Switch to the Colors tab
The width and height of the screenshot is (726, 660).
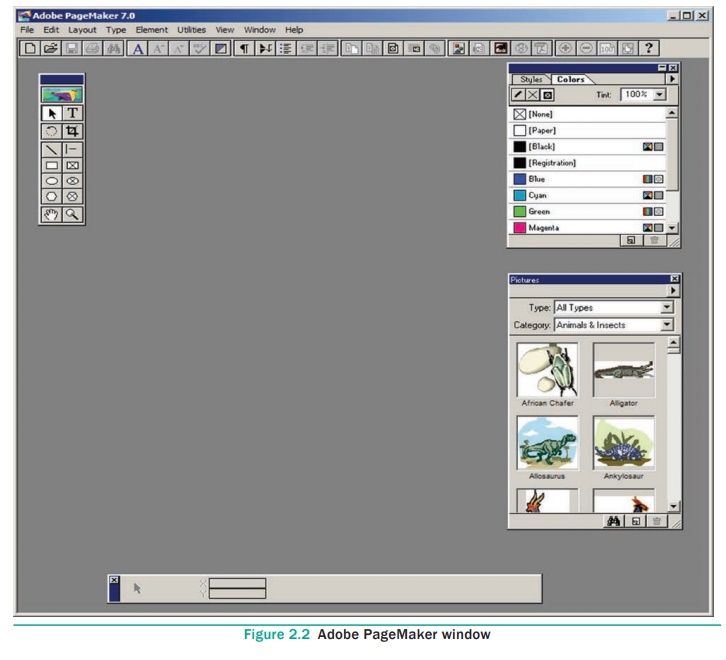tap(570, 80)
